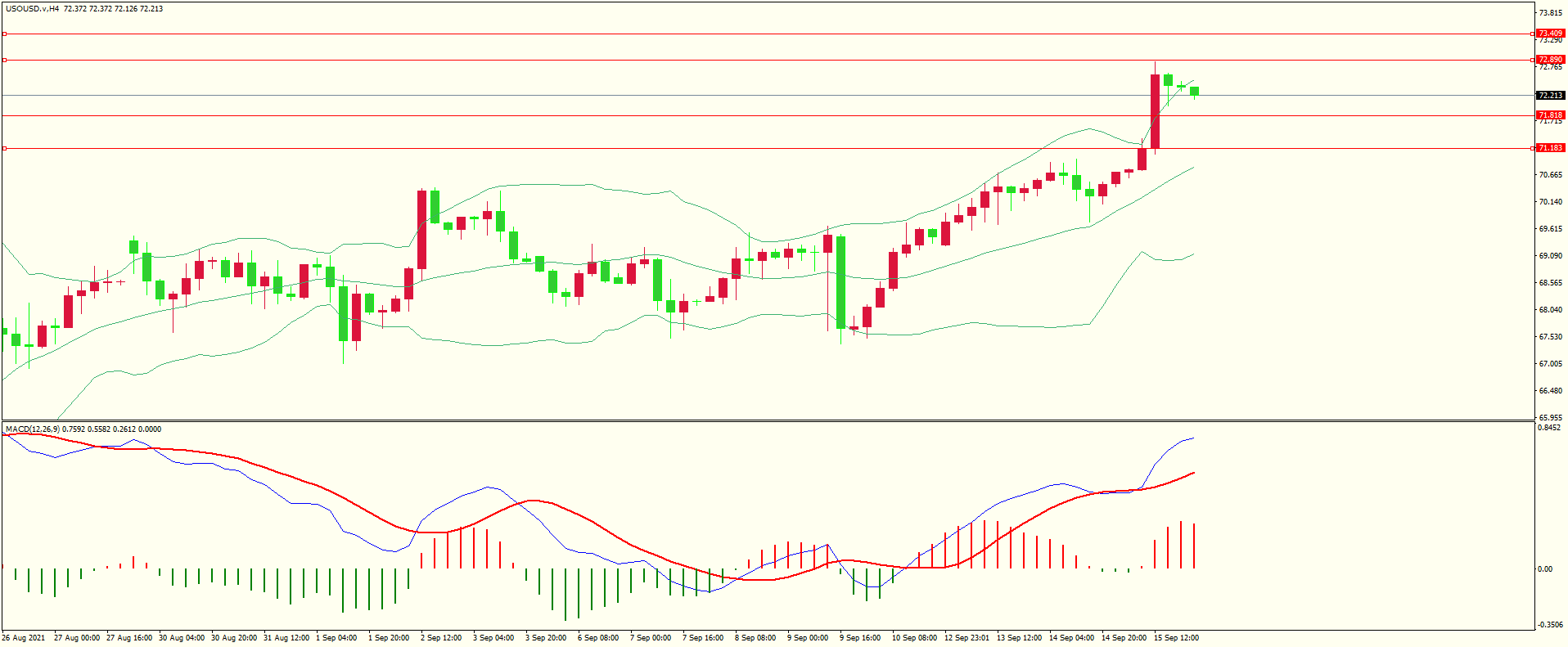Click the 6 Sep 08:00 time label
This screenshot has height=647, width=1568.
598,638
